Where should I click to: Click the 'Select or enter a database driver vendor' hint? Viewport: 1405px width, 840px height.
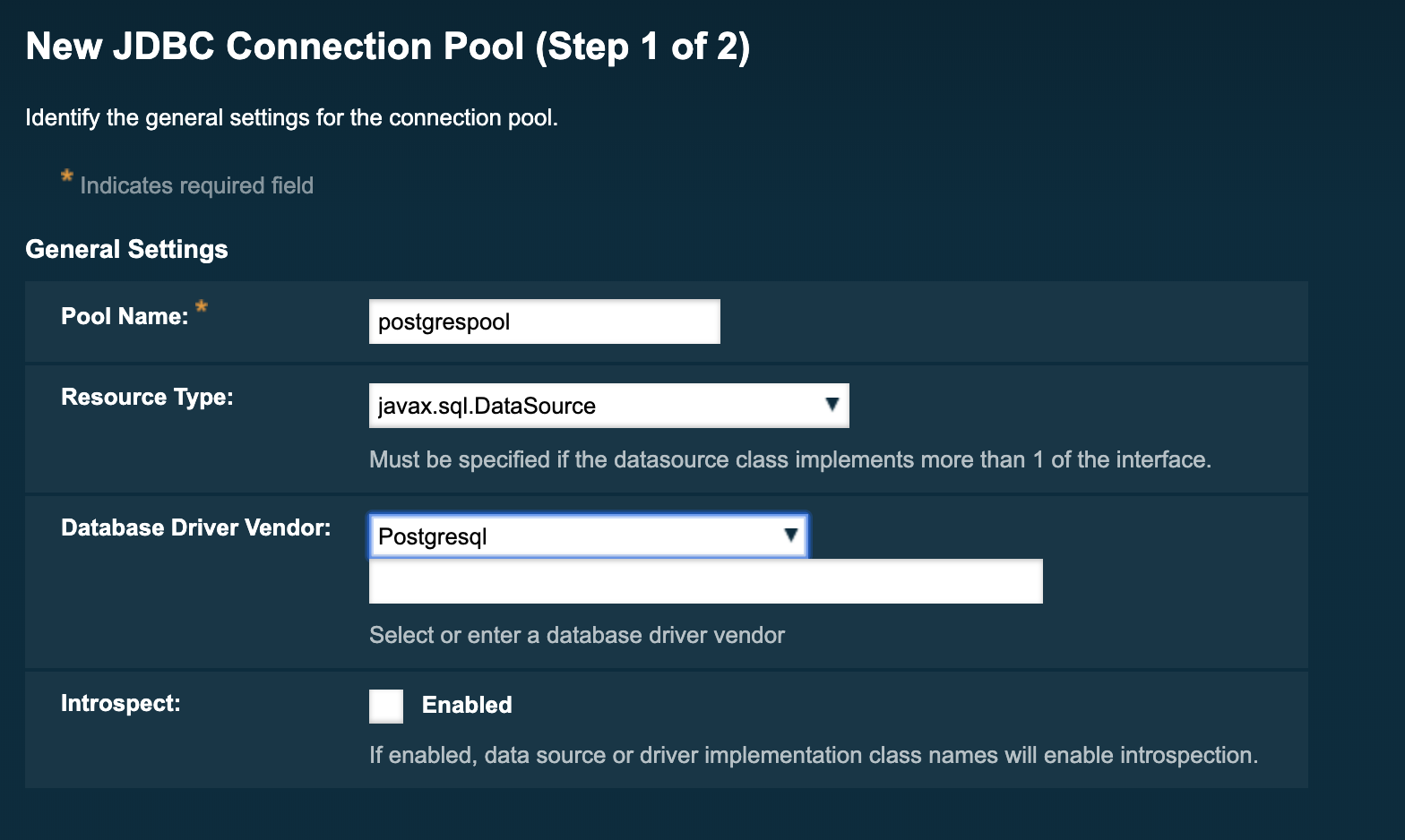pyautogui.click(x=576, y=635)
